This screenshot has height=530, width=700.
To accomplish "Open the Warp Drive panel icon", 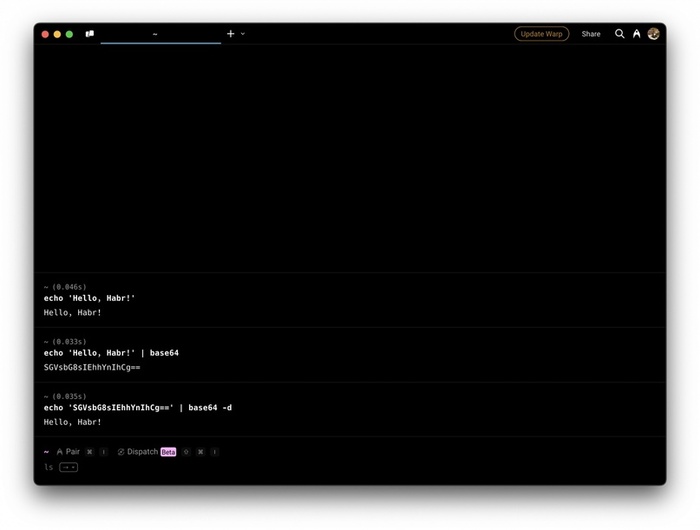I will (90, 34).
